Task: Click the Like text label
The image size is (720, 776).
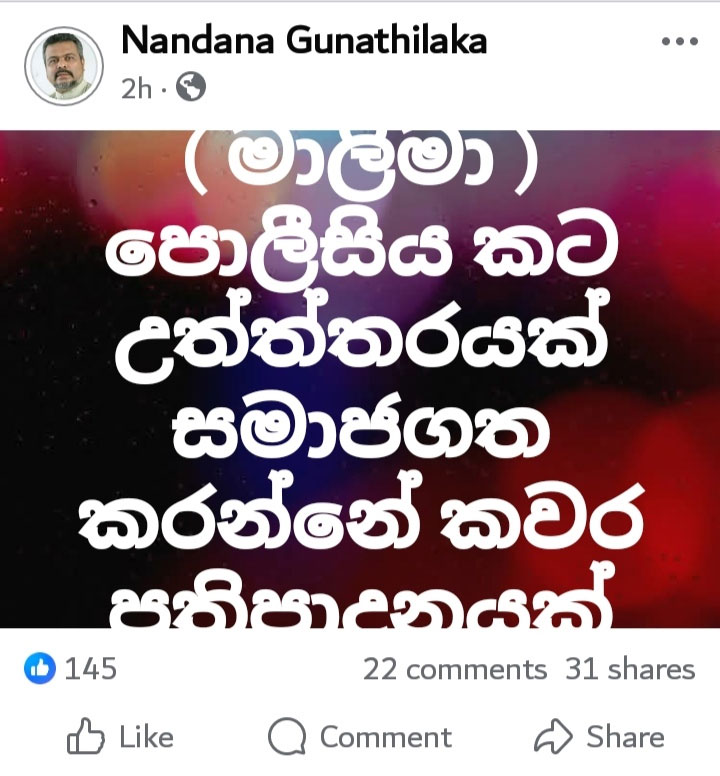Action: [x=146, y=737]
